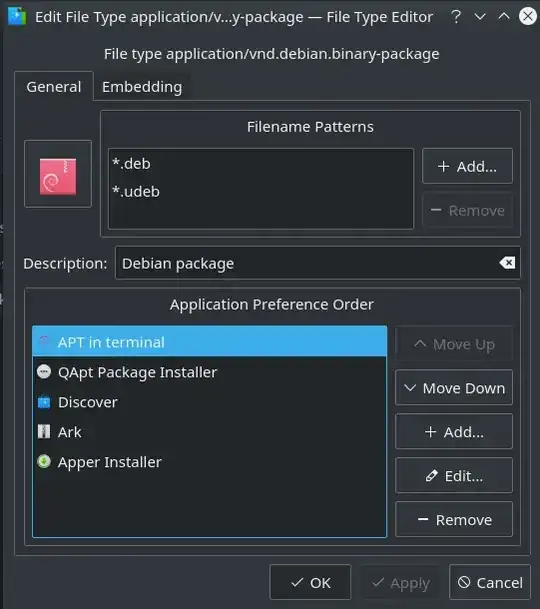Click the Apply button
The image size is (540, 609).
[400, 582]
